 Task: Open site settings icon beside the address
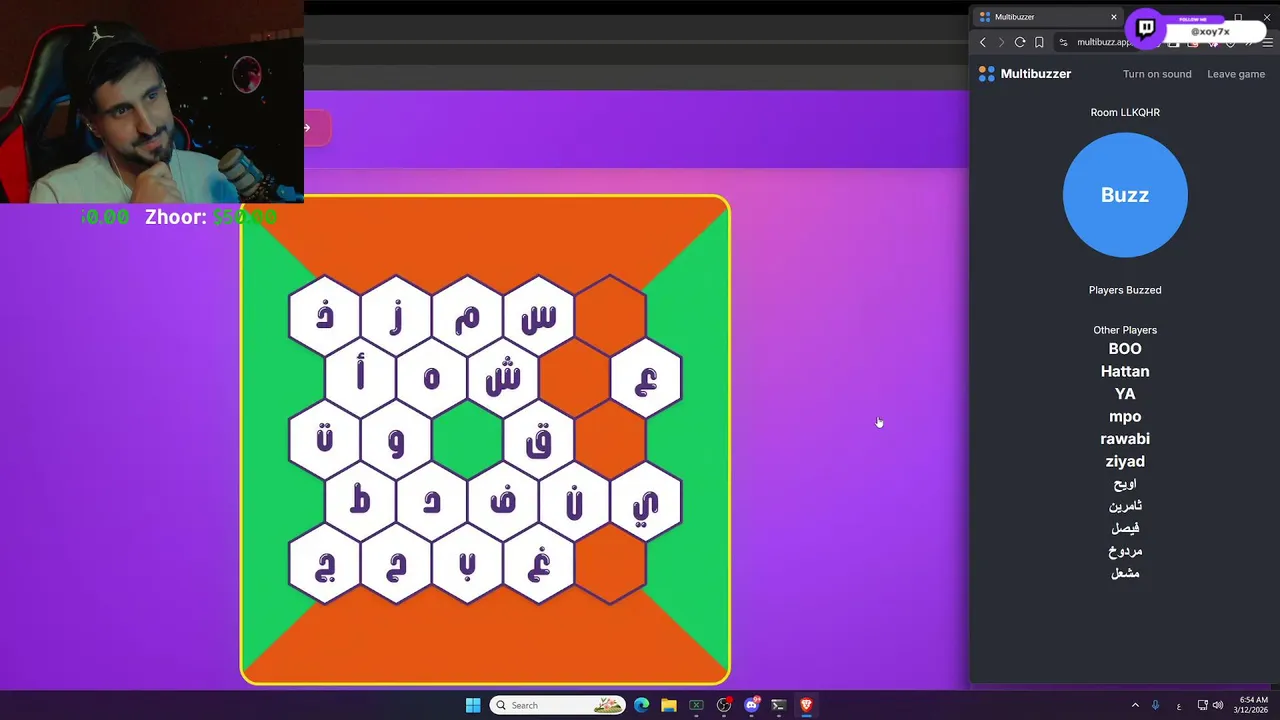[1064, 42]
